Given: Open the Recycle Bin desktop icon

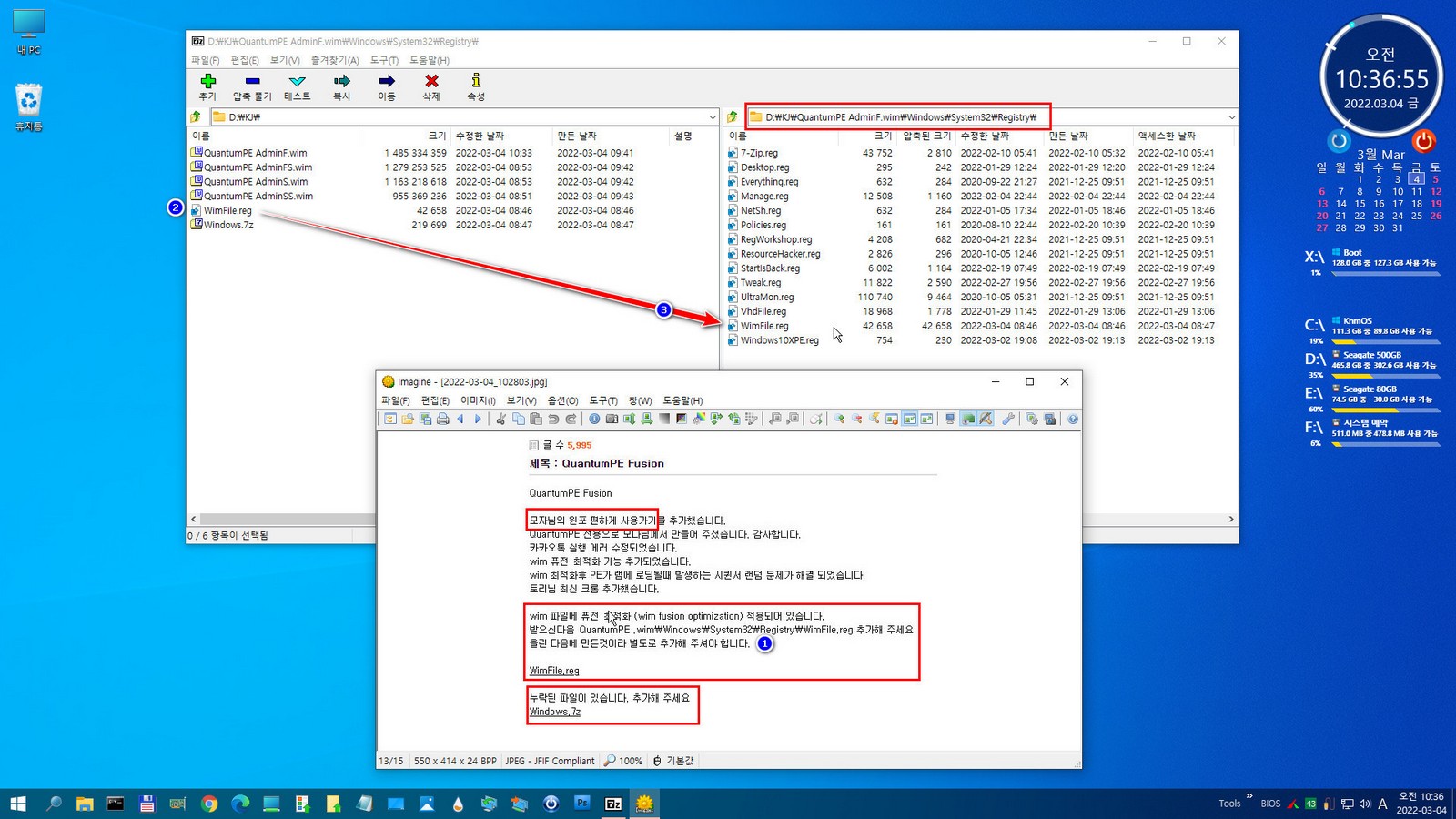Looking at the screenshot, I should (29, 107).
